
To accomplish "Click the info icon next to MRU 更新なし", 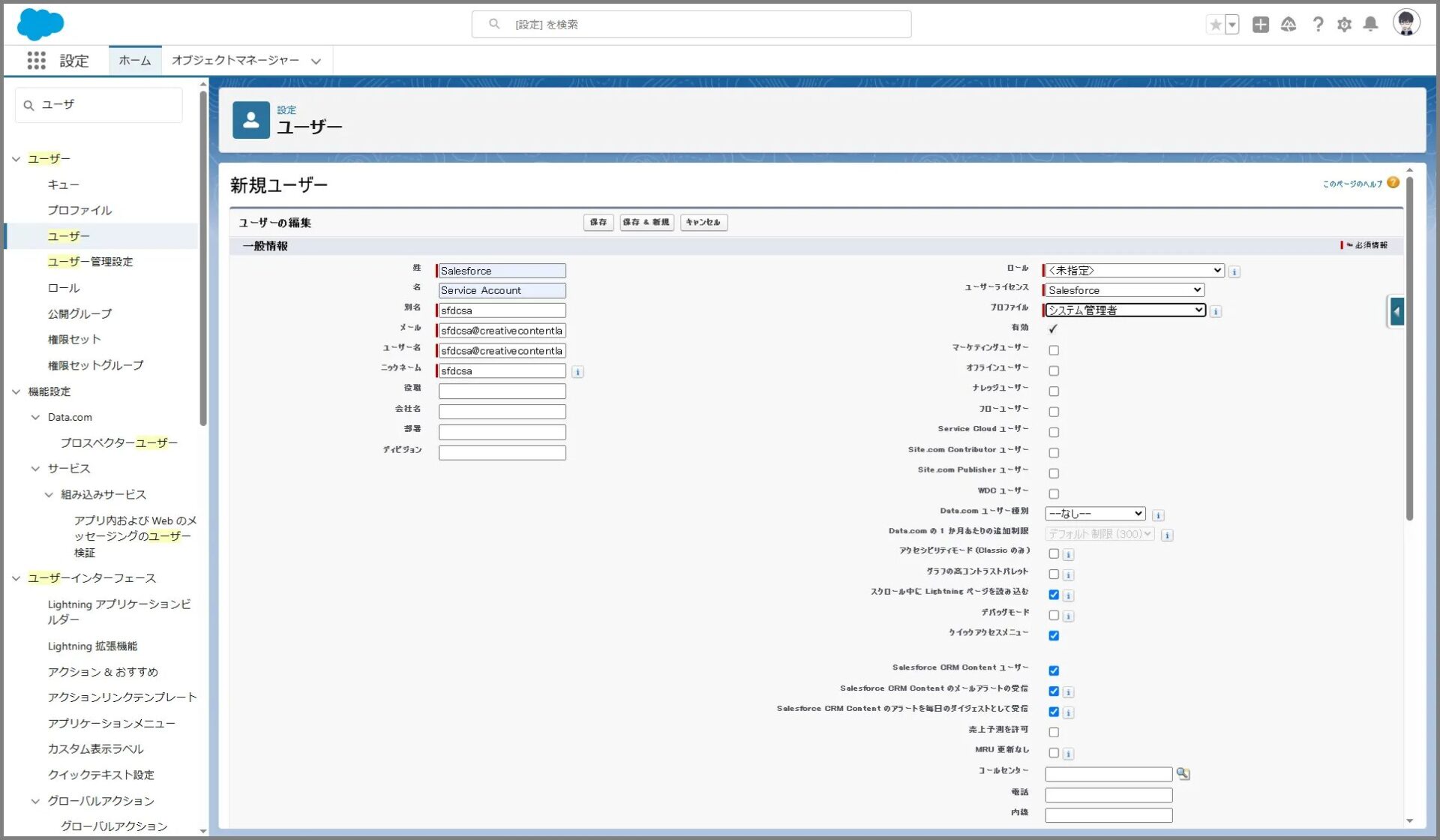I will point(1069,754).
